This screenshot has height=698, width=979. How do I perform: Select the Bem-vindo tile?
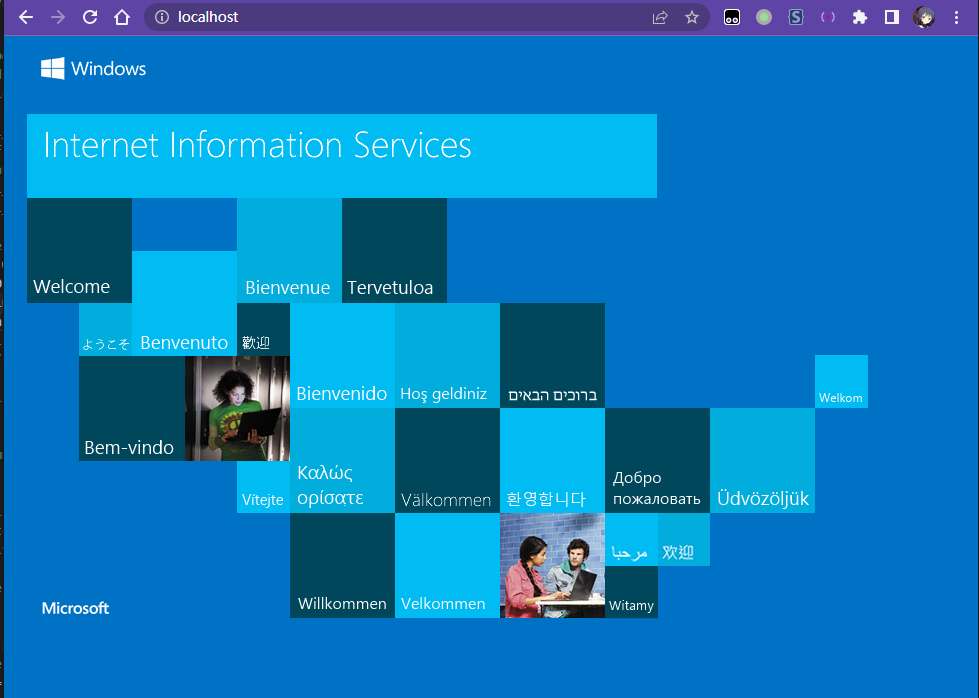click(132, 408)
